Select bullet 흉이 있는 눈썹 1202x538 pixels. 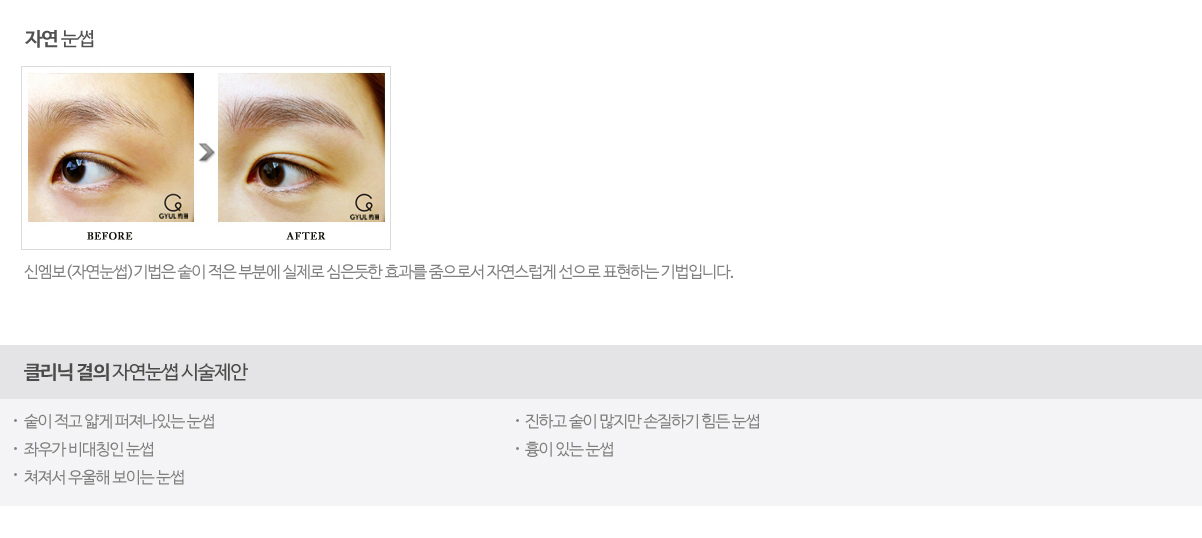(569, 449)
